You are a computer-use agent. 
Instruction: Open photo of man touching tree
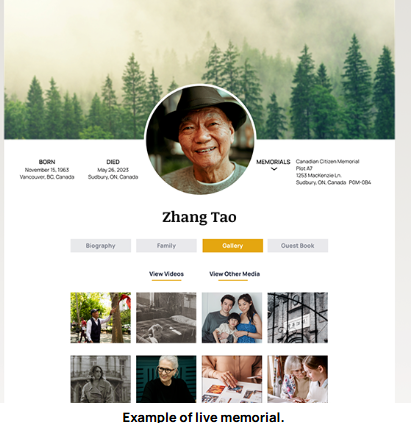tap(100, 318)
